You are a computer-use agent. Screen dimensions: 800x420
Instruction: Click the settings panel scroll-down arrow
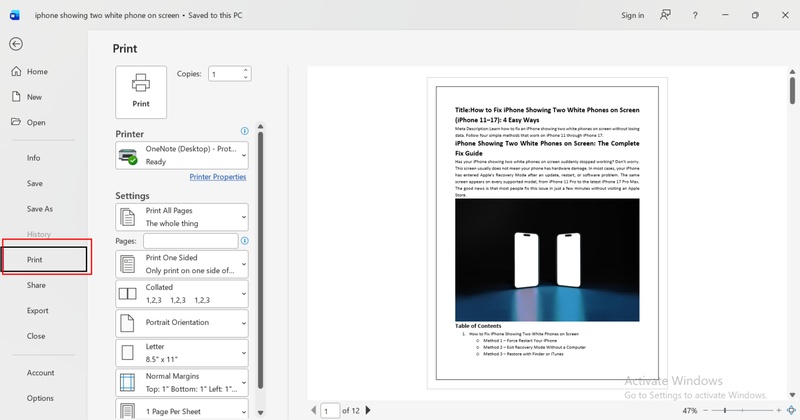pyautogui.click(x=261, y=413)
